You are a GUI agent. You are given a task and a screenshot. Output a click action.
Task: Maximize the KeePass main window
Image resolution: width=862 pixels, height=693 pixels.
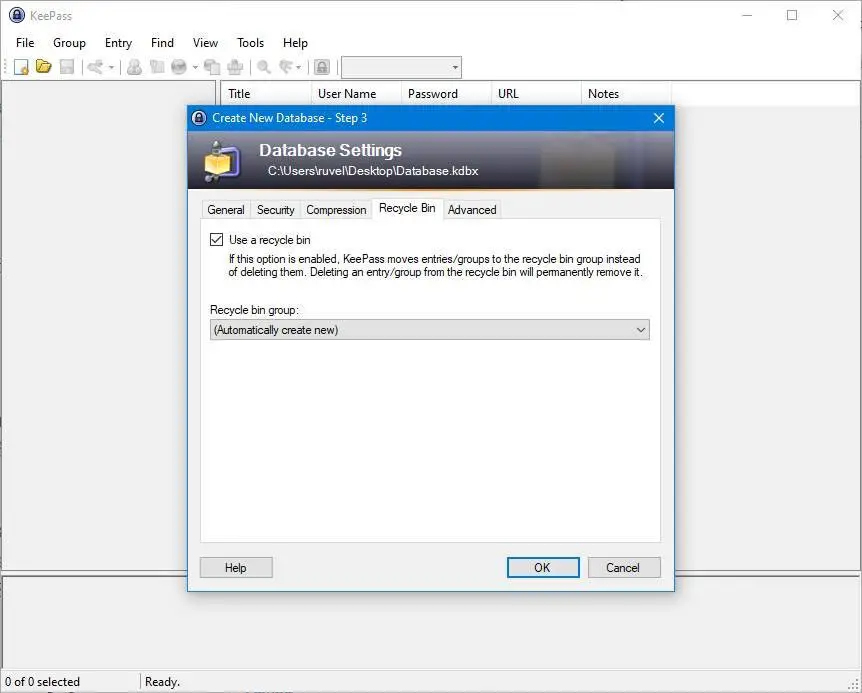pyautogui.click(x=792, y=15)
